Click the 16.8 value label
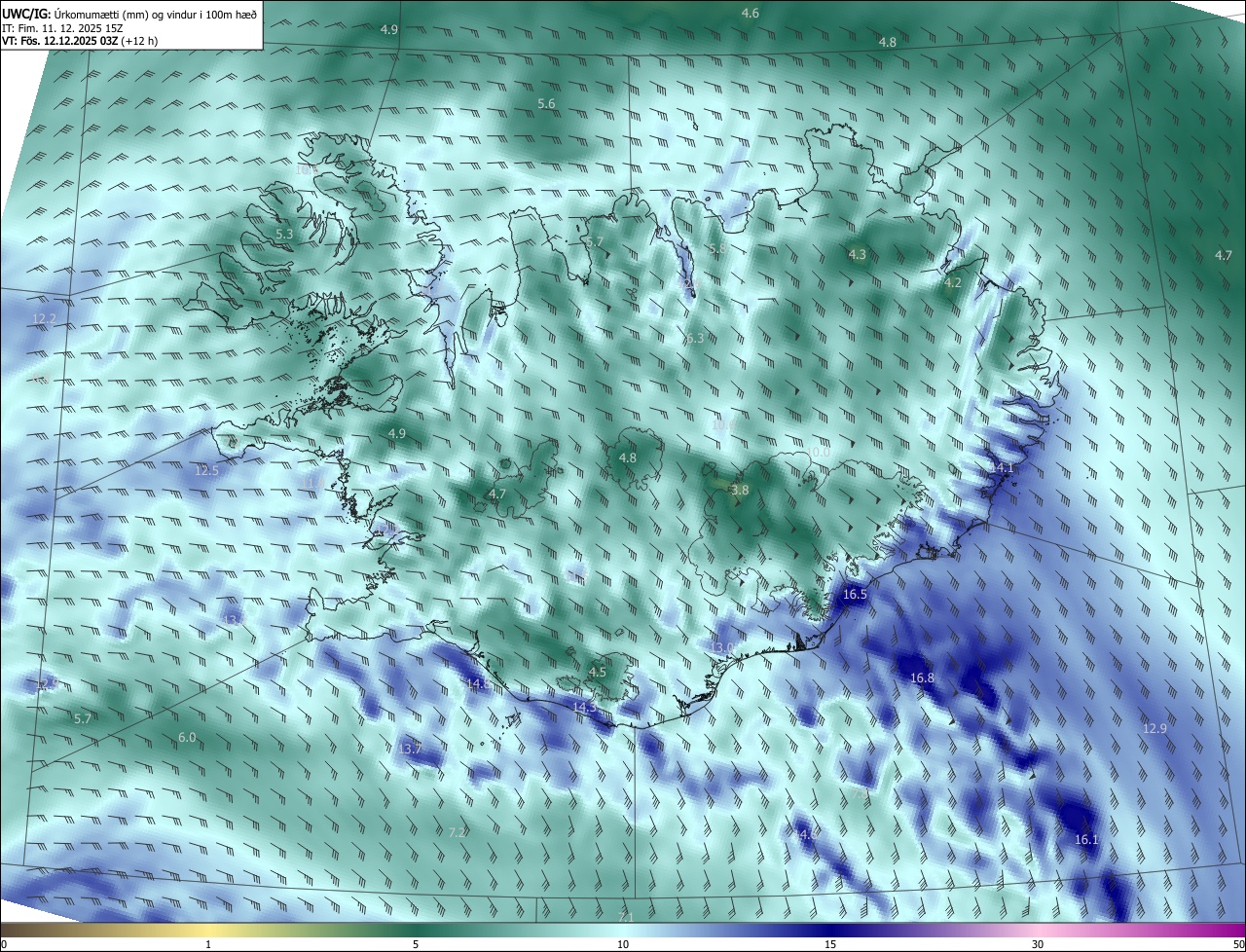 point(922,677)
